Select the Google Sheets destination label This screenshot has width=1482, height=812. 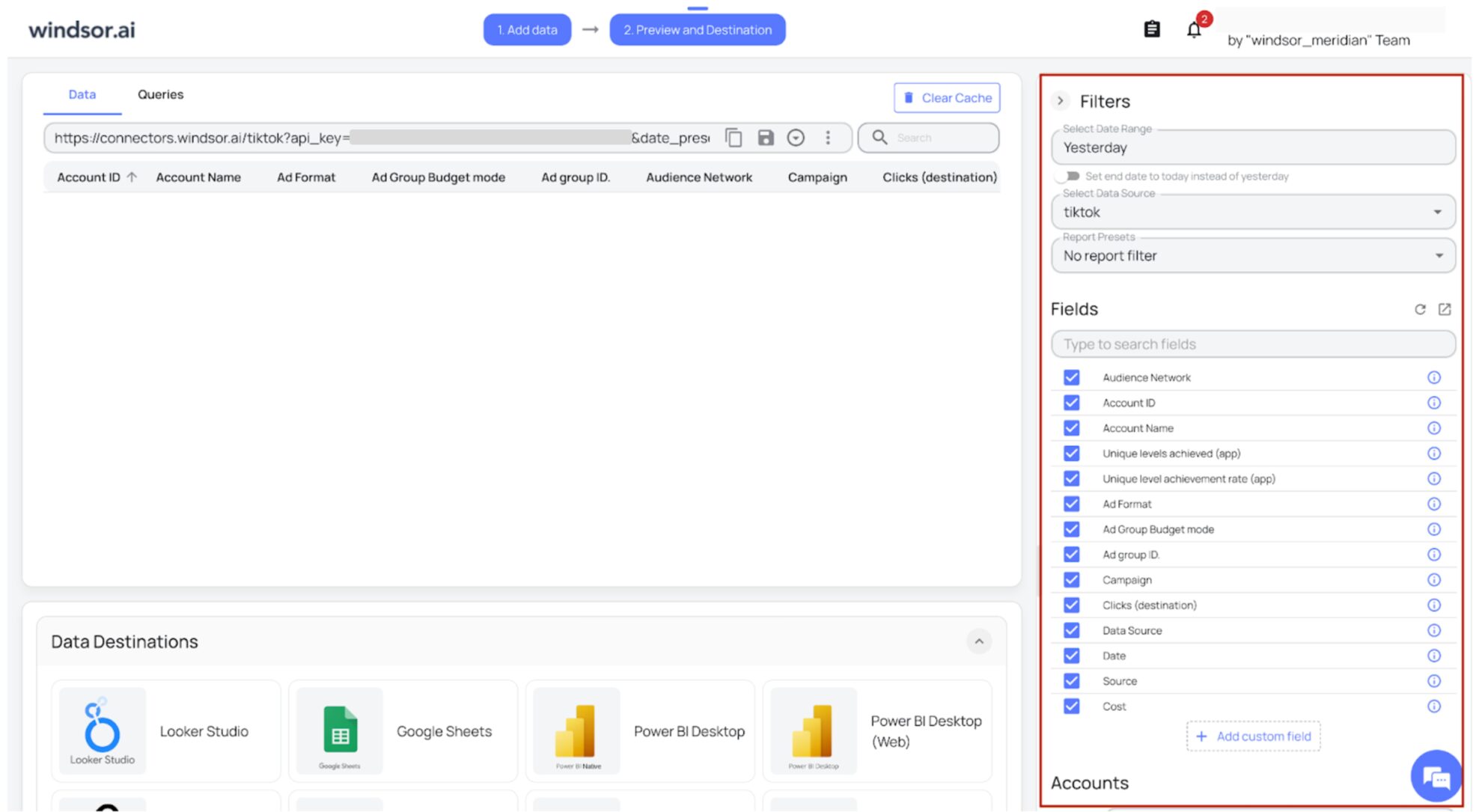click(x=445, y=731)
